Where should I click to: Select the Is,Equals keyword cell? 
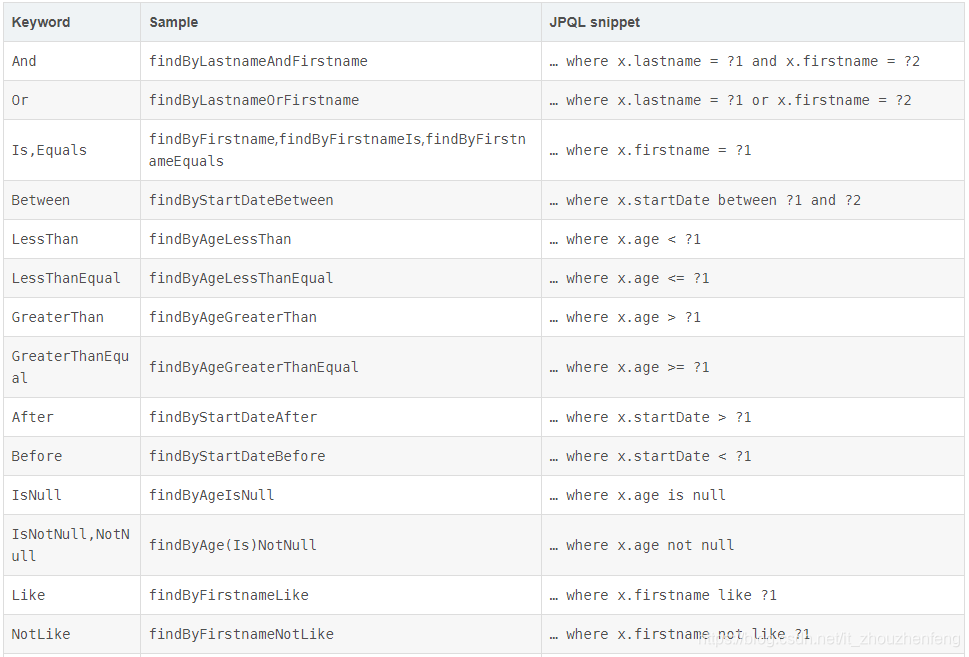pos(48,149)
